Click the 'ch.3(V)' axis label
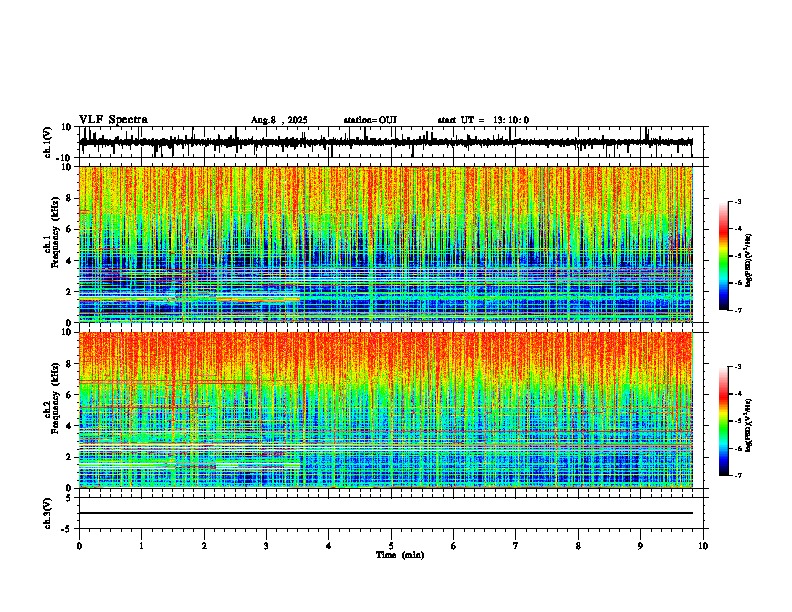This screenshot has height=612, width=792. click(47, 513)
